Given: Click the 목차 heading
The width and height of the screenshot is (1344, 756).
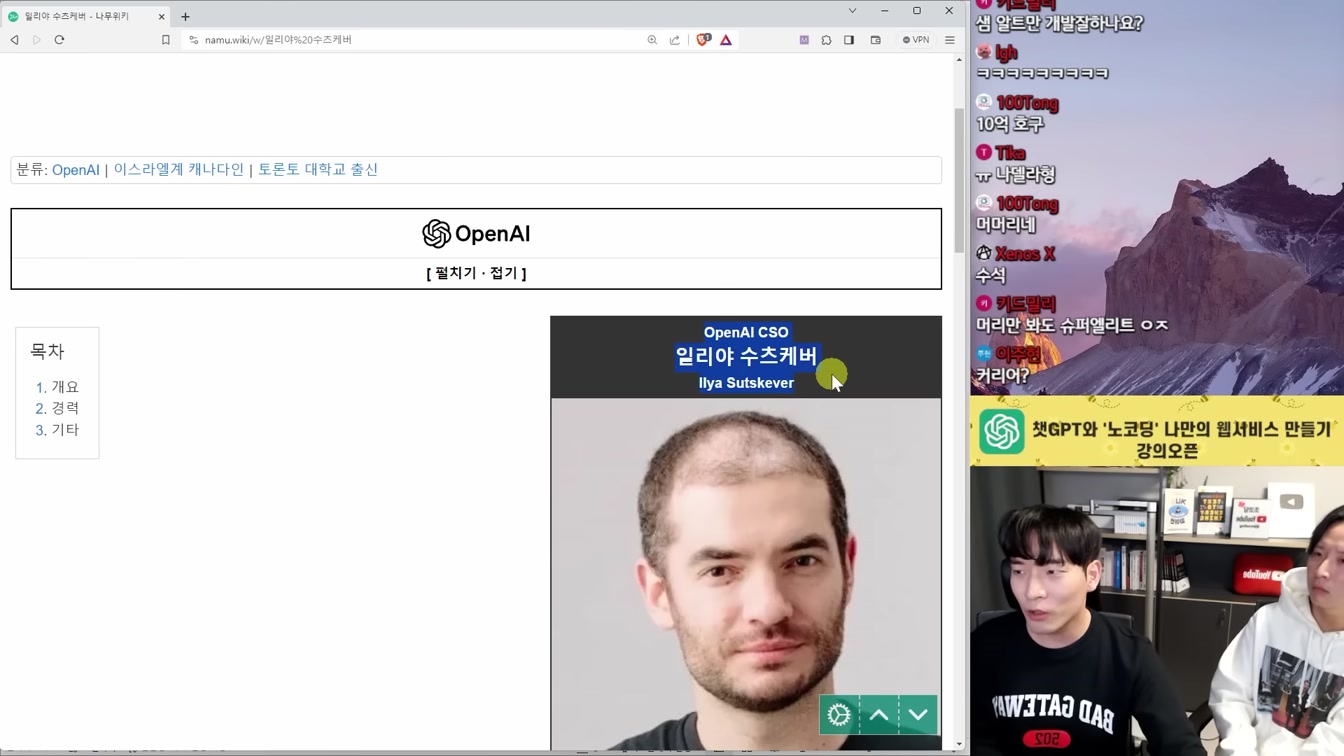Looking at the screenshot, I should pos(47,352).
